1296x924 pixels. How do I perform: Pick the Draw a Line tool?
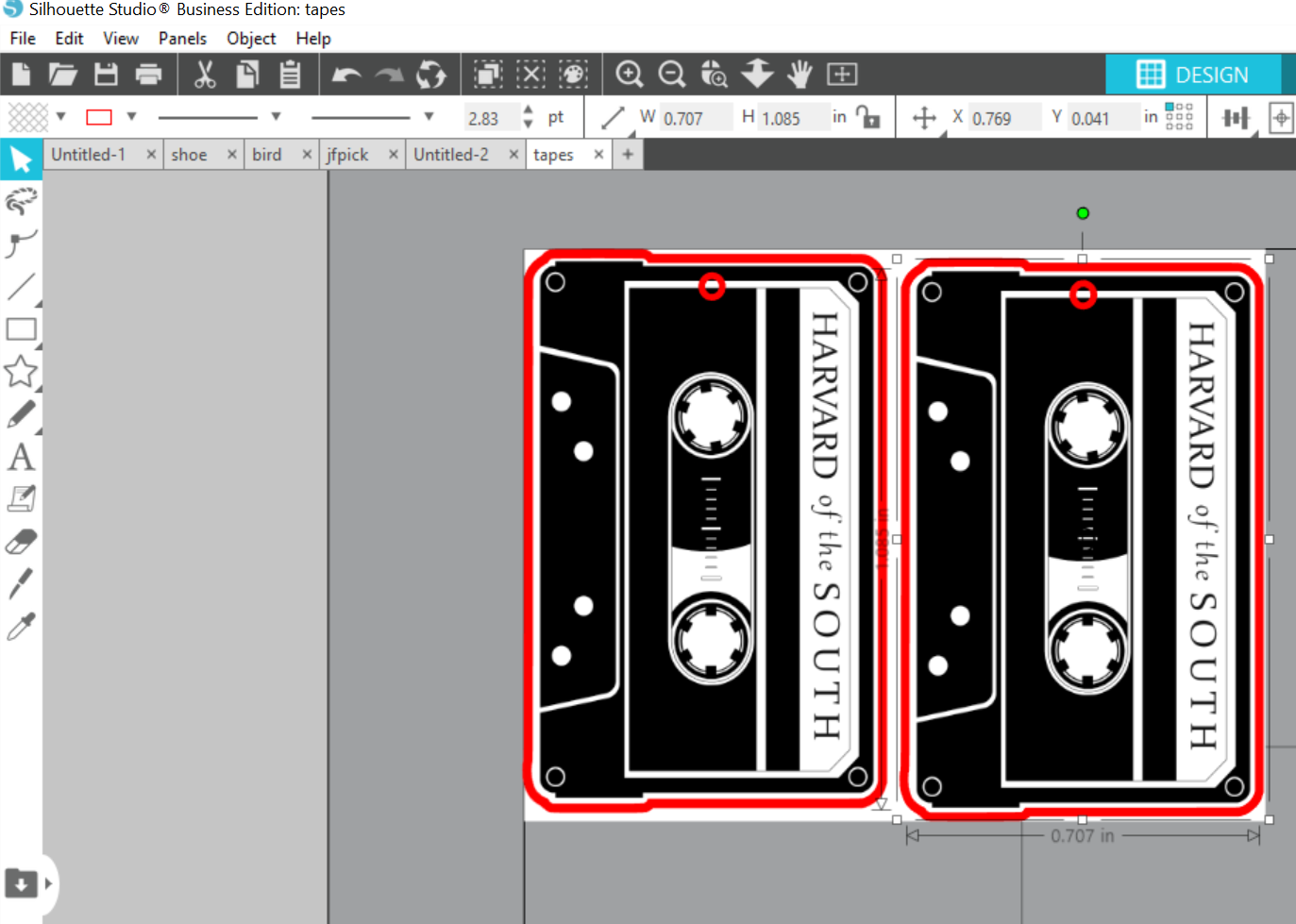[21, 287]
